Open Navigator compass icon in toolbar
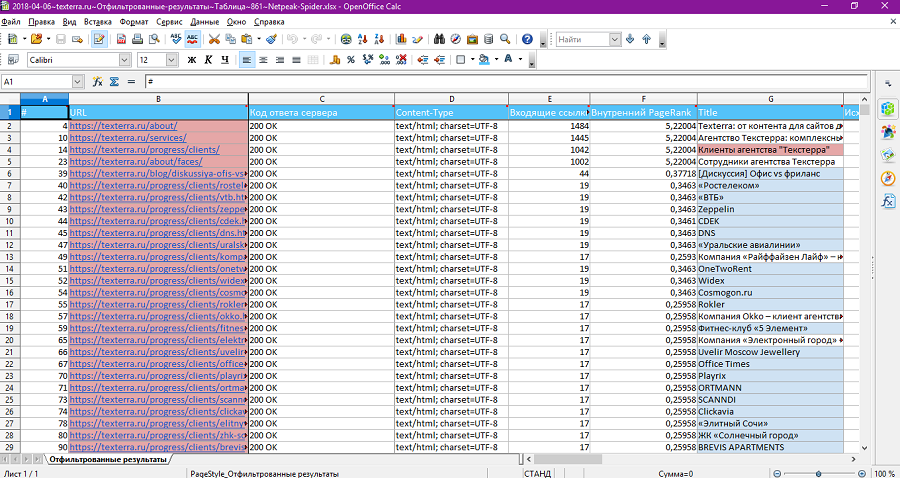 coord(456,39)
